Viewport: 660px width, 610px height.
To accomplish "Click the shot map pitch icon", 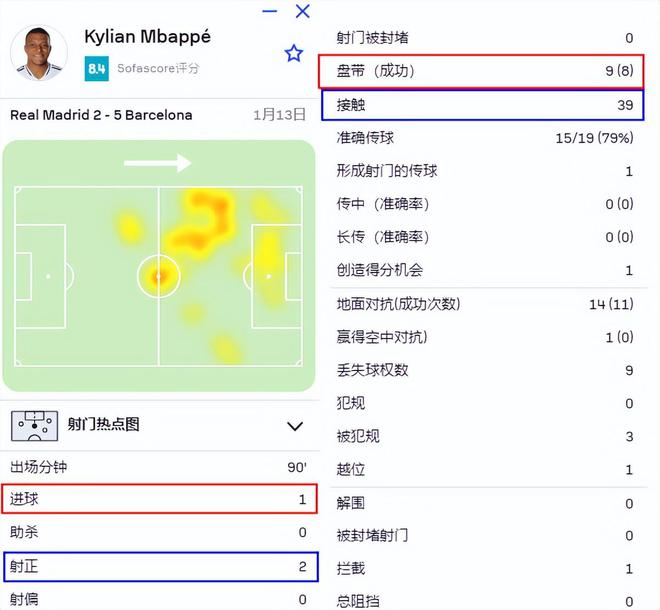I will point(34,425).
